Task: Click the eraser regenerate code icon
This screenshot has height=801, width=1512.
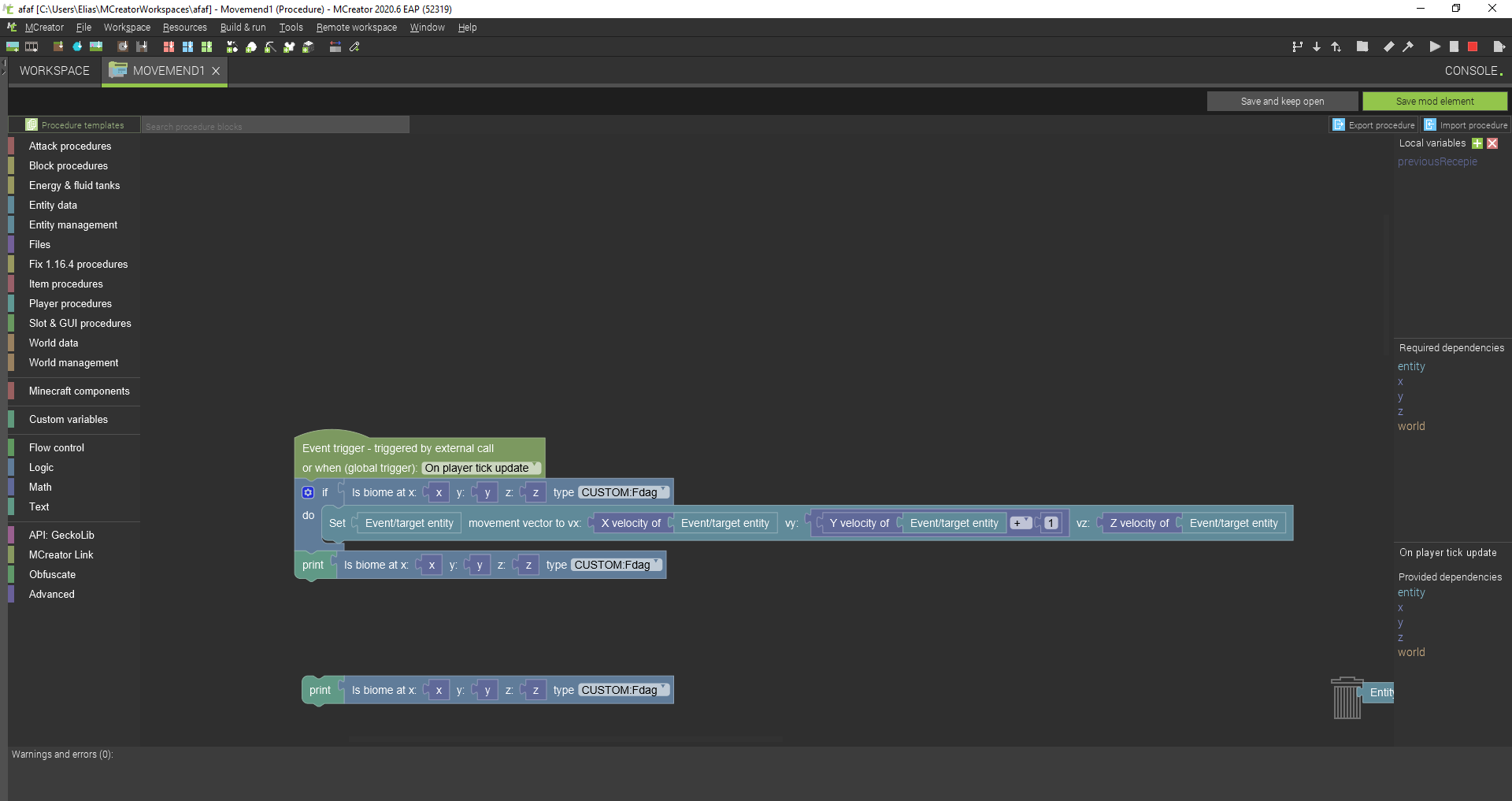Action: click(x=1388, y=46)
